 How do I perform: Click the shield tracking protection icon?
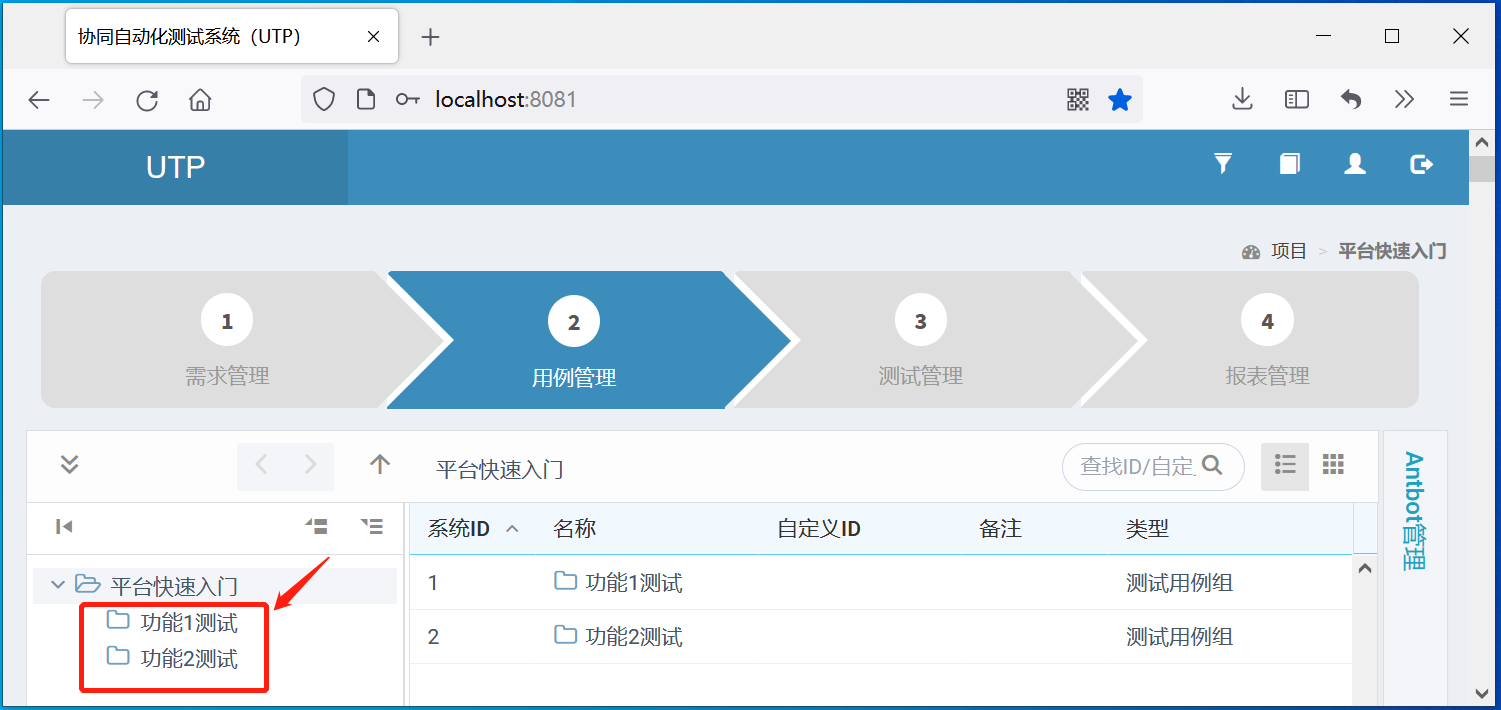coord(324,99)
